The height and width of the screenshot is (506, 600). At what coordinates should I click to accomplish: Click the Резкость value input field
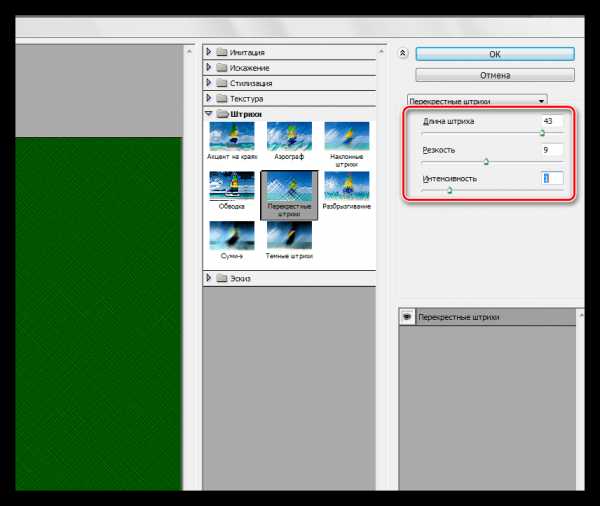click(552, 150)
